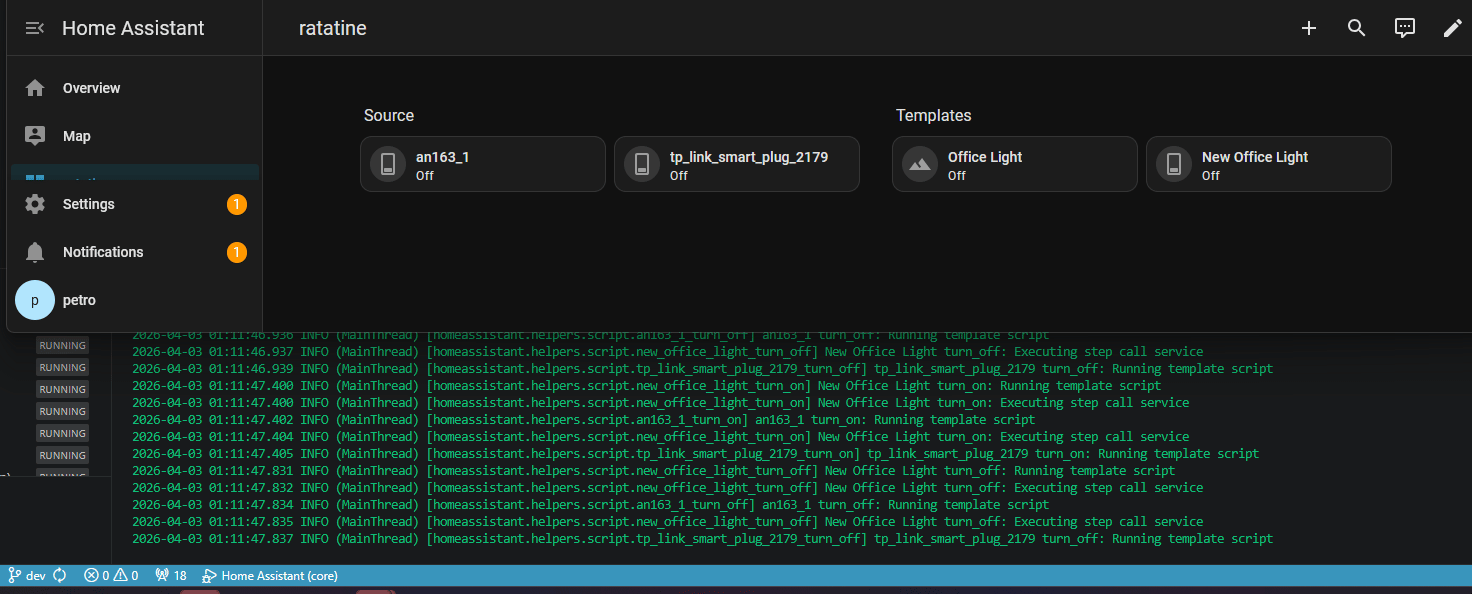
Task: Open Settings in the sidebar
Action: (x=135, y=204)
